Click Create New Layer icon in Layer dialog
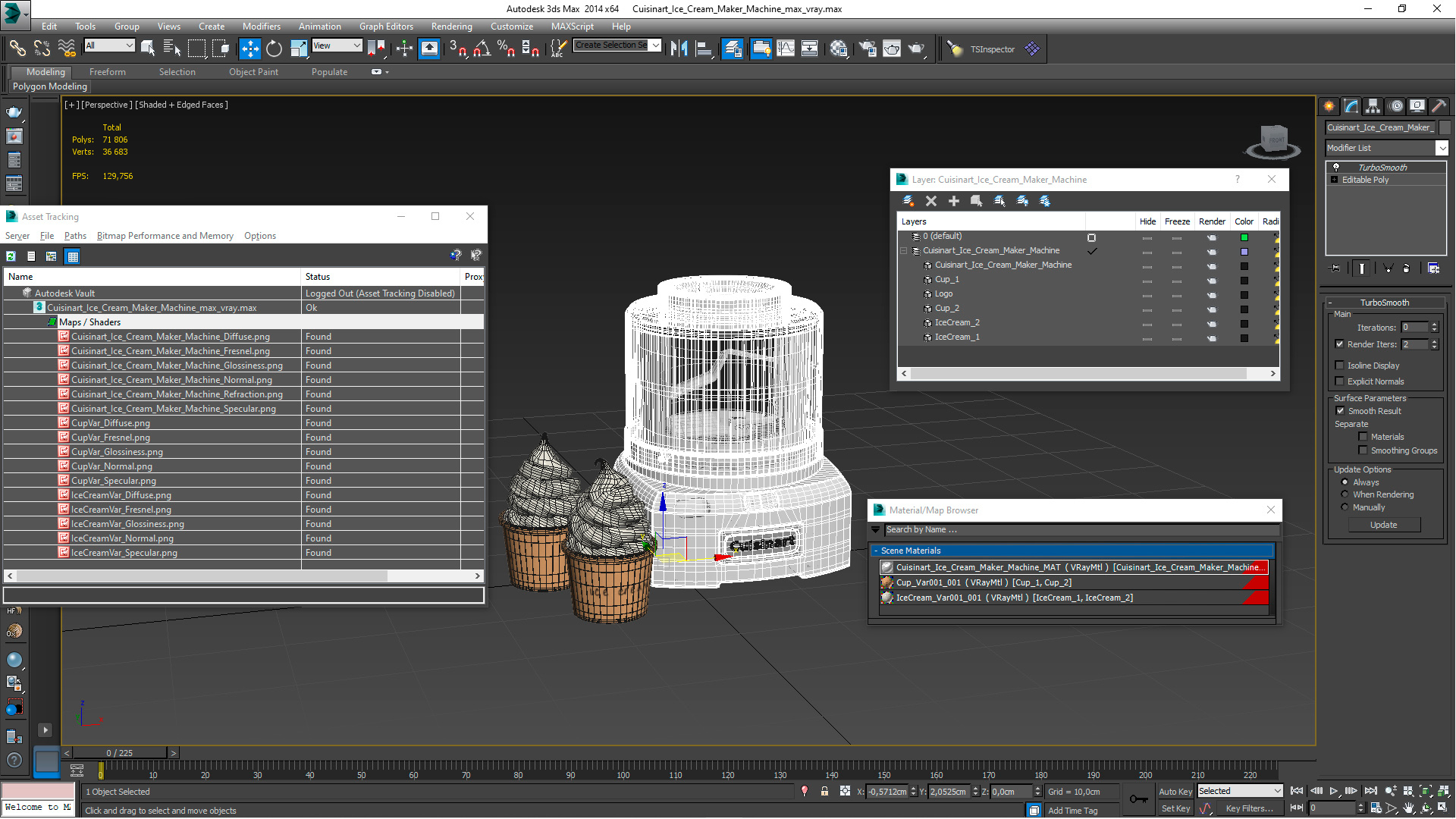Image resolution: width=1456 pixels, height=819 pixels. click(x=908, y=201)
